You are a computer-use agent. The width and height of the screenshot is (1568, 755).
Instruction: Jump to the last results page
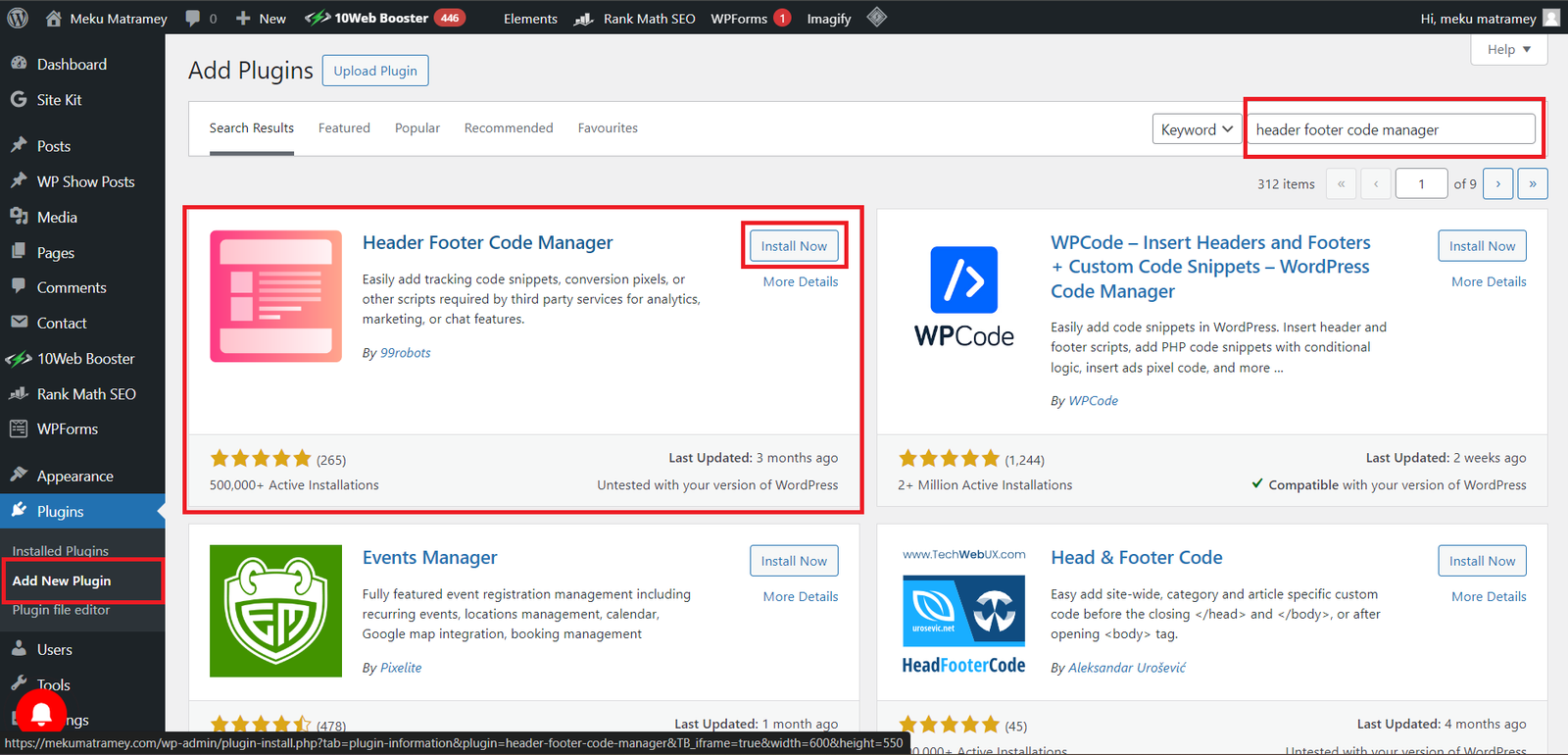pyautogui.click(x=1533, y=183)
